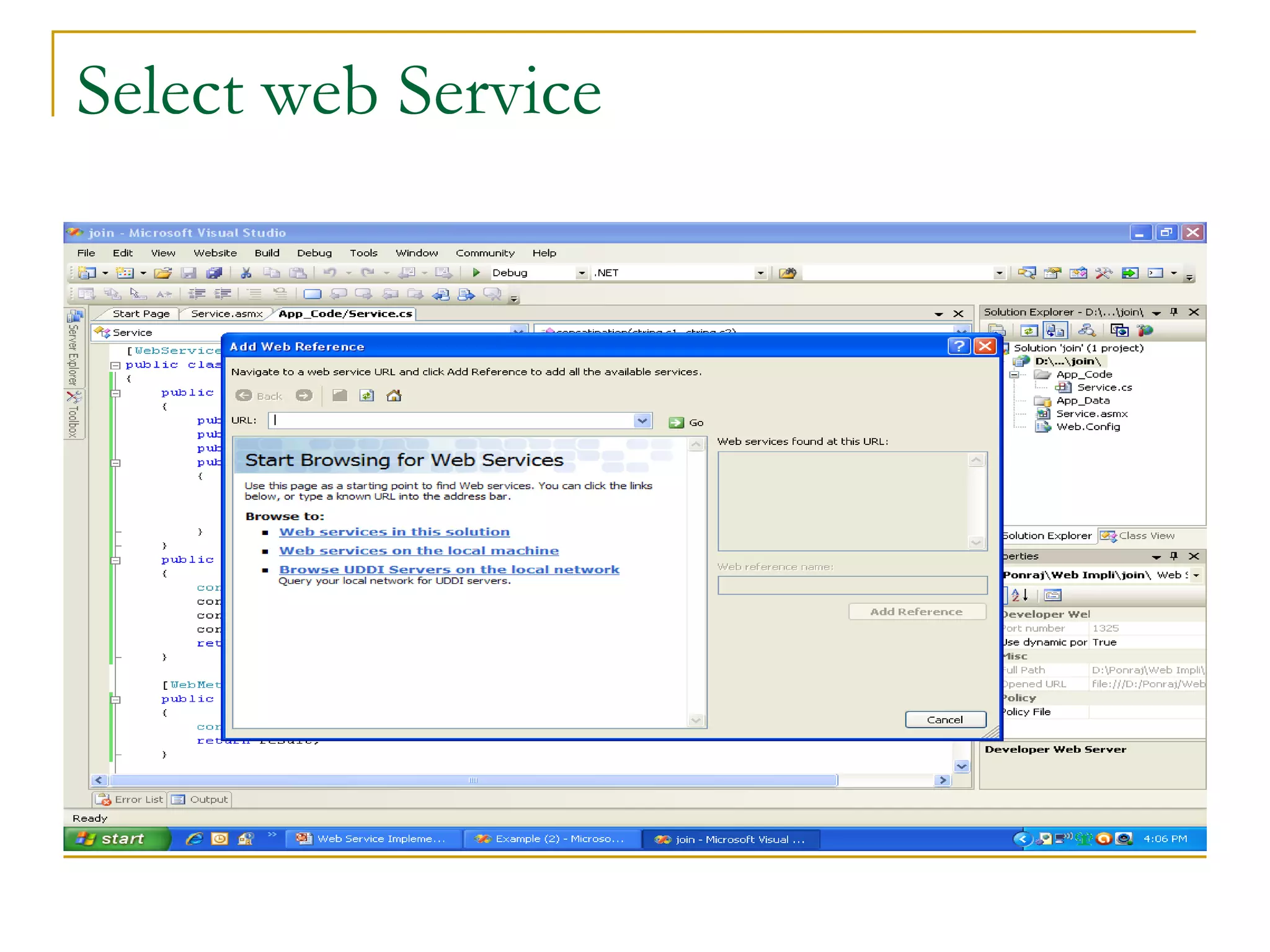Image resolution: width=1270 pixels, height=952 pixels.
Task: Click the Save All icon
Action: 215,273
